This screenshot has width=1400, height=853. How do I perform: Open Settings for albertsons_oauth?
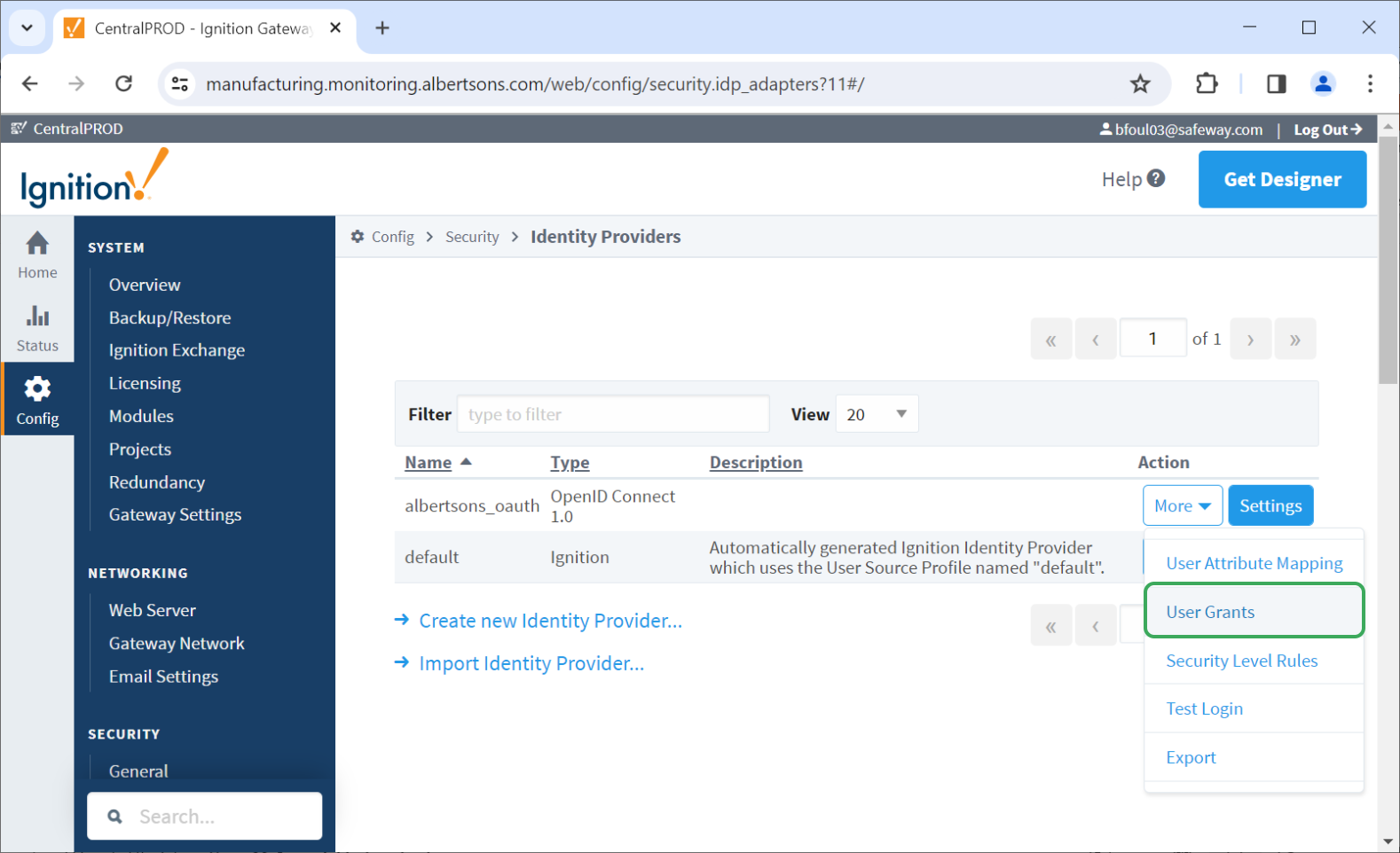[1270, 505]
